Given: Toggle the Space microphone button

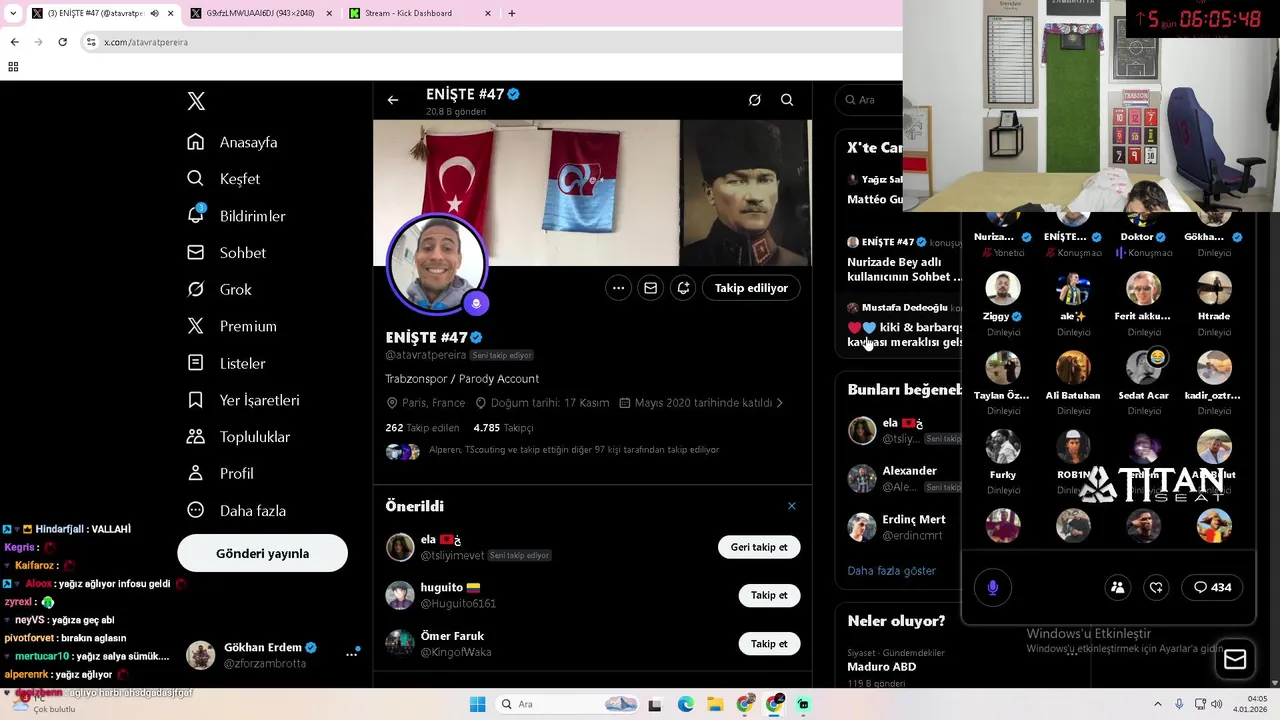Looking at the screenshot, I should [x=992, y=588].
